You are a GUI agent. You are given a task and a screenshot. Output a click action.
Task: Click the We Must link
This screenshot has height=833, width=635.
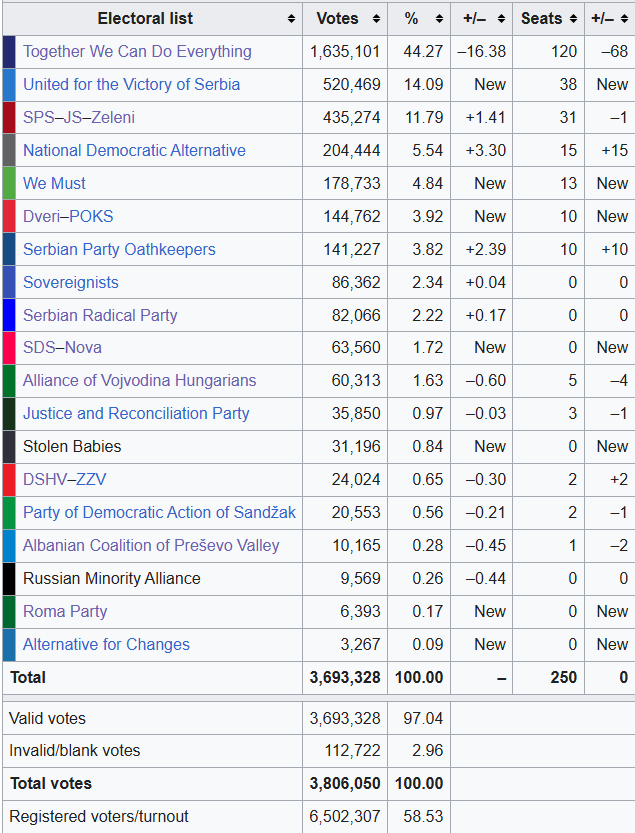pos(54,184)
